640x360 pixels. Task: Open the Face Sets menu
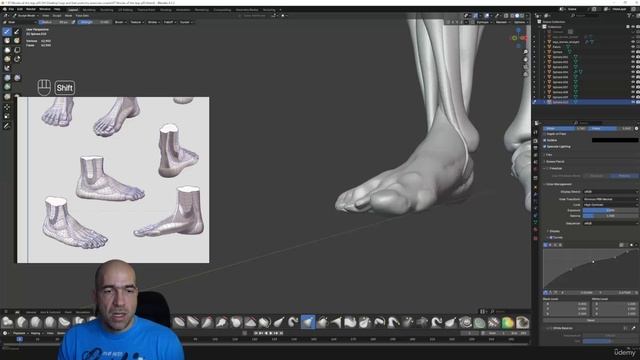click(x=82, y=16)
